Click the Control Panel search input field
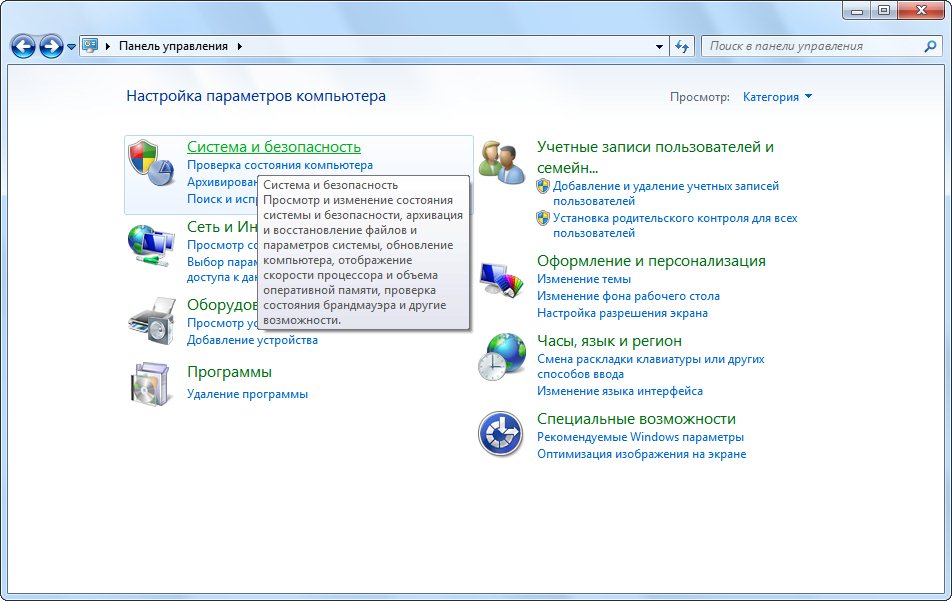 point(810,46)
